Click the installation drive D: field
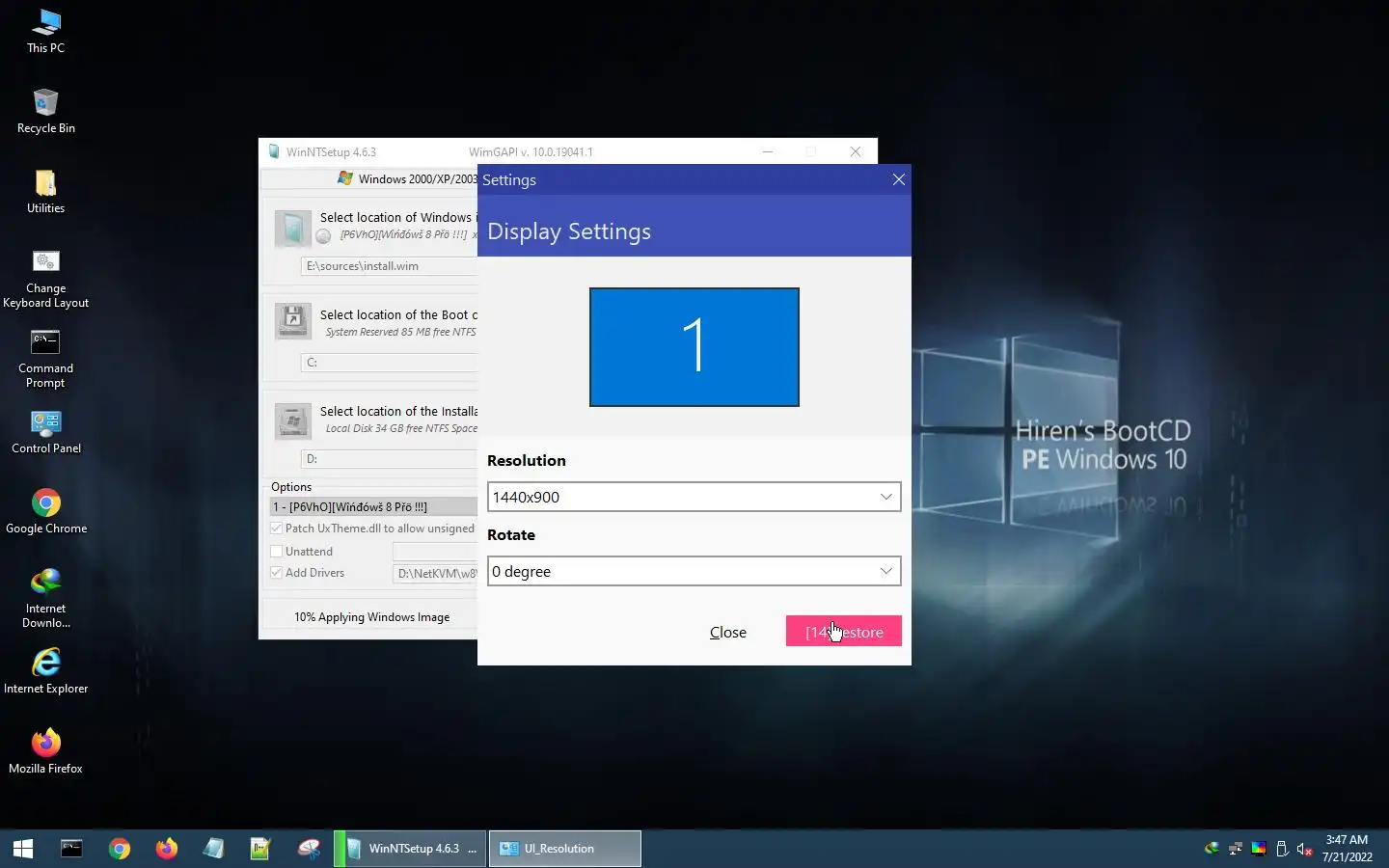Screen dimensions: 1389x868 coord(390,459)
